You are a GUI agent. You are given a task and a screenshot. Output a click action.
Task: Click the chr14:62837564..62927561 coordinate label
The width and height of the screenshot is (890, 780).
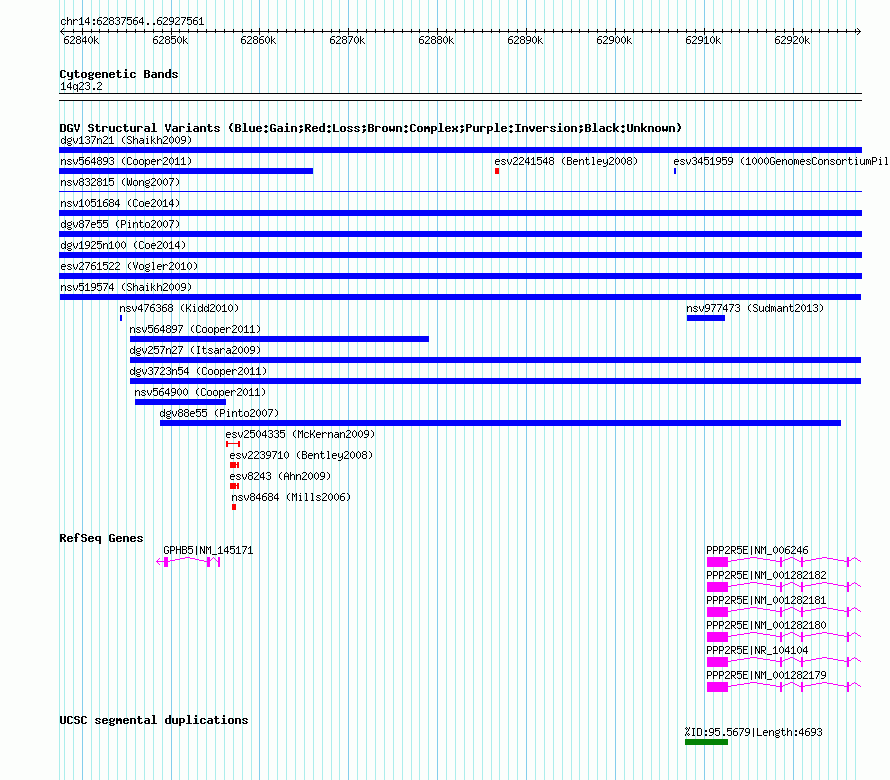132,21
